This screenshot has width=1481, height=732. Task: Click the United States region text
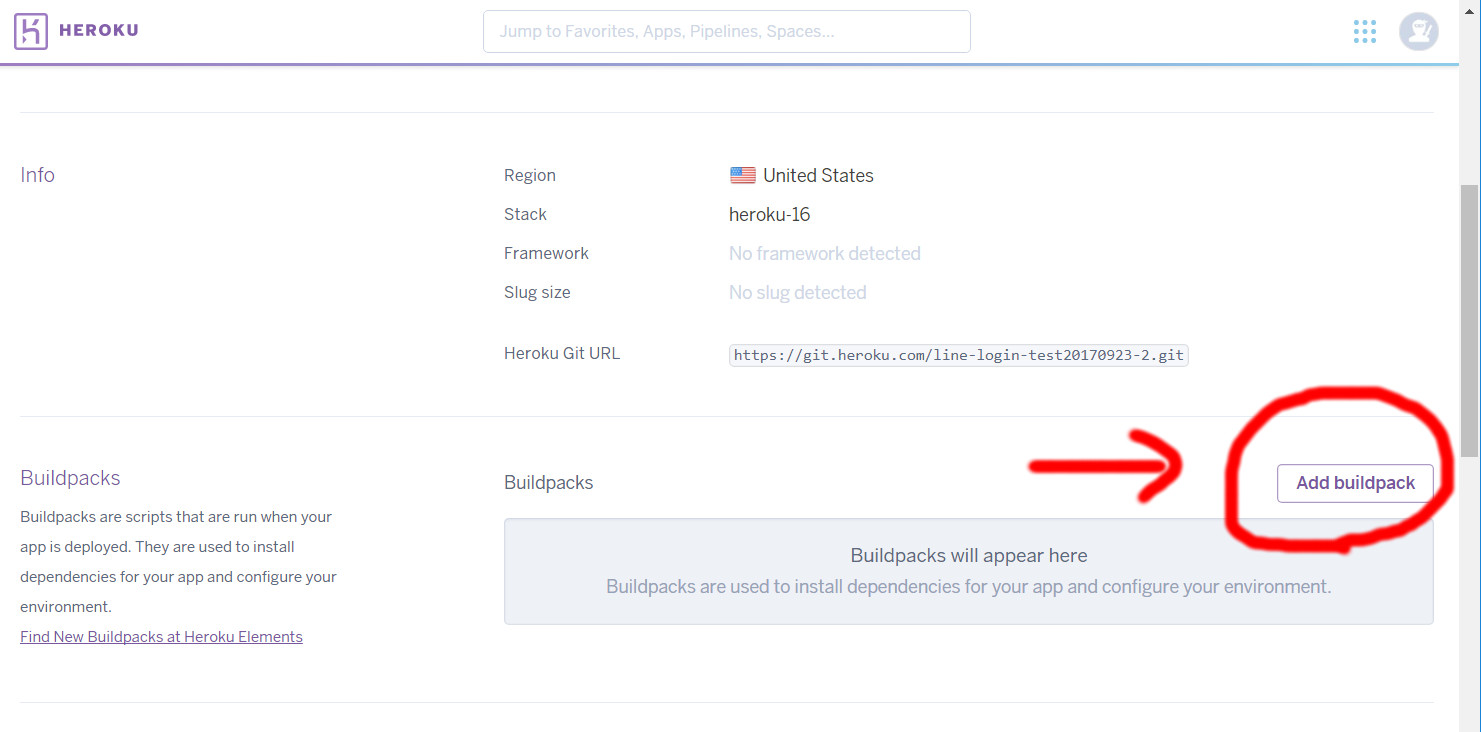pyautogui.click(x=818, y=175)
